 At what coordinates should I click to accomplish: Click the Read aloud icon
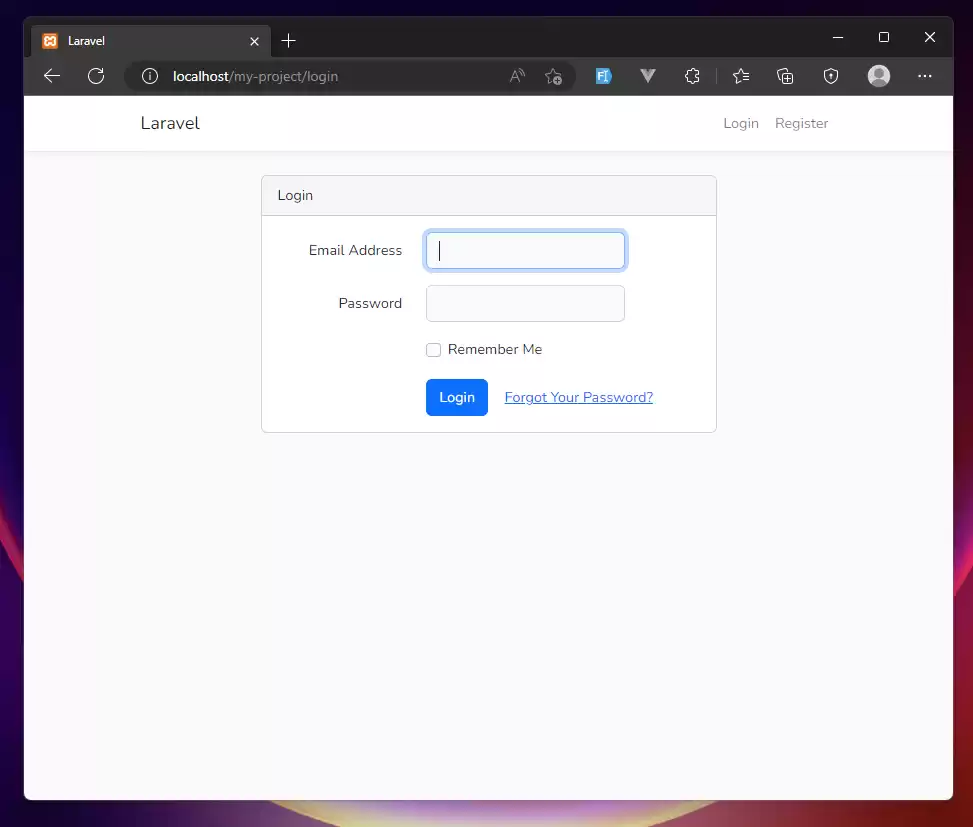pos(516,76)
